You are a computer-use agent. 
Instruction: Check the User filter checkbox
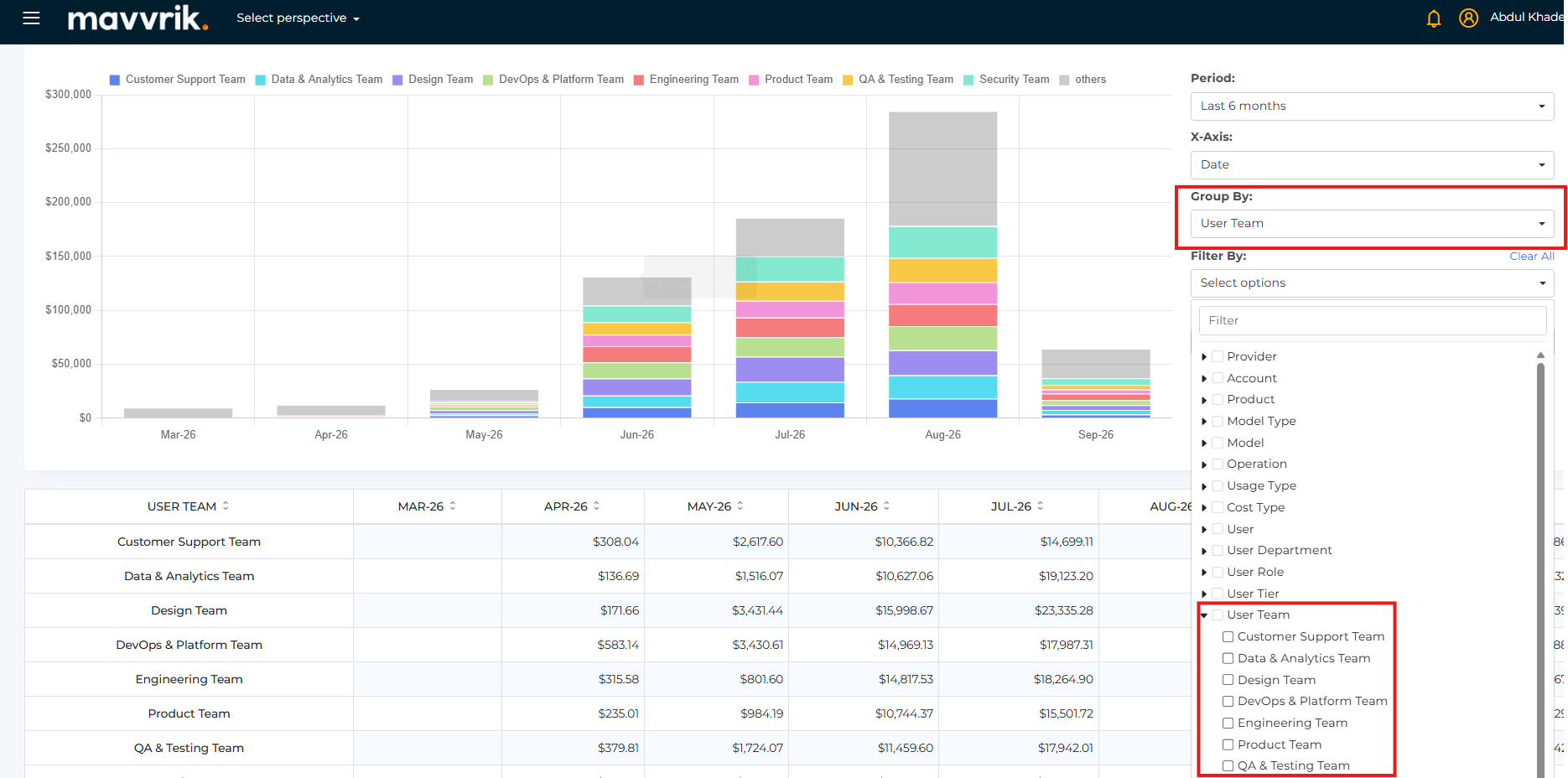click(x=1218, y=529)
